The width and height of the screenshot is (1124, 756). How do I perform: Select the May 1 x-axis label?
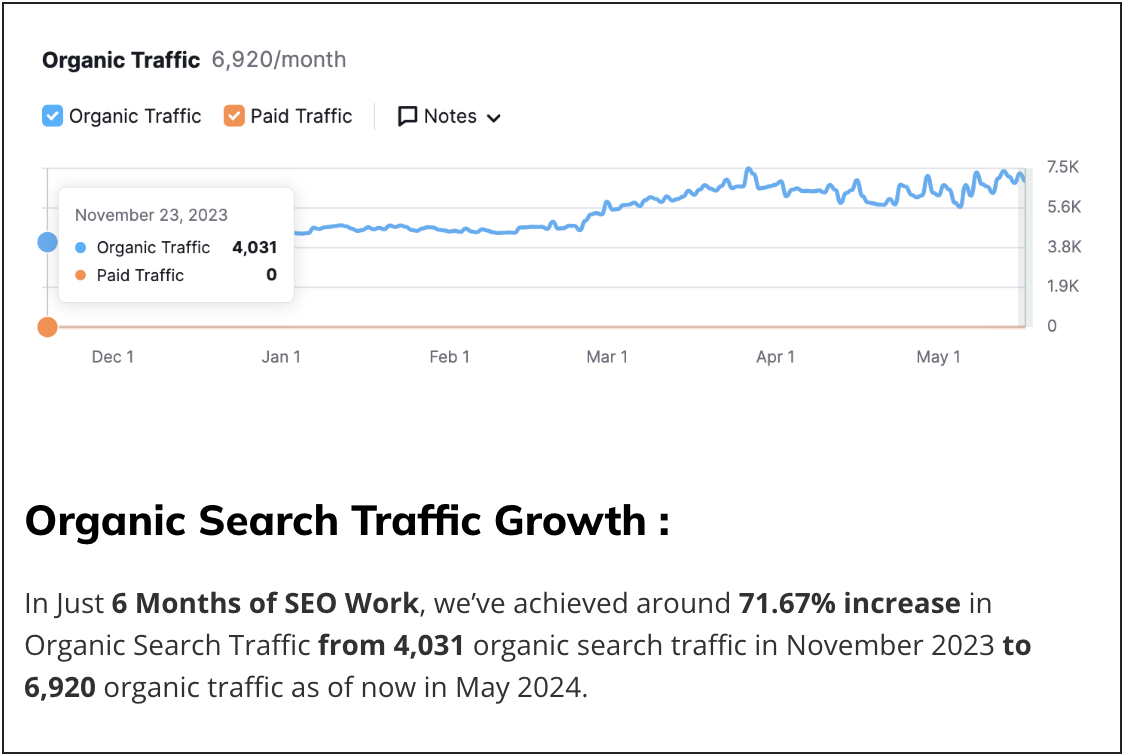[x=938, y=357]
